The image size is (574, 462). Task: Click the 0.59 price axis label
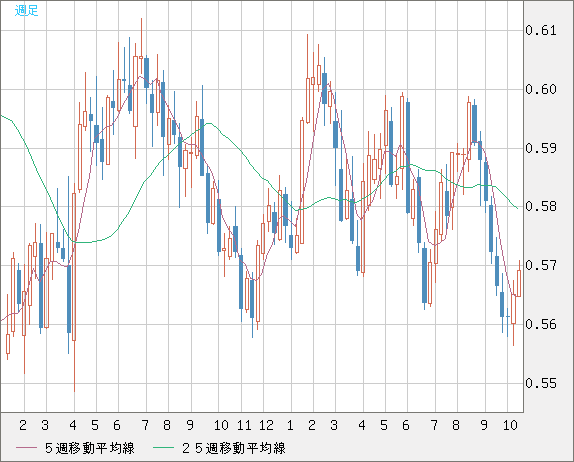coord(541,148)
